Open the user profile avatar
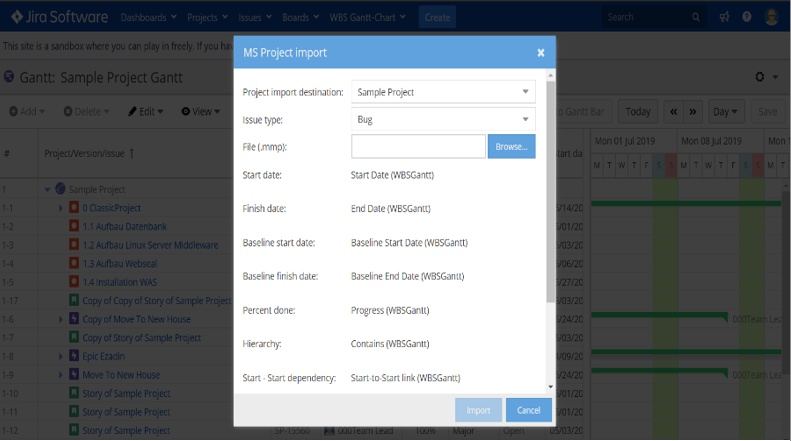Screen dimensions: 791x441 [x=771, y=17]
